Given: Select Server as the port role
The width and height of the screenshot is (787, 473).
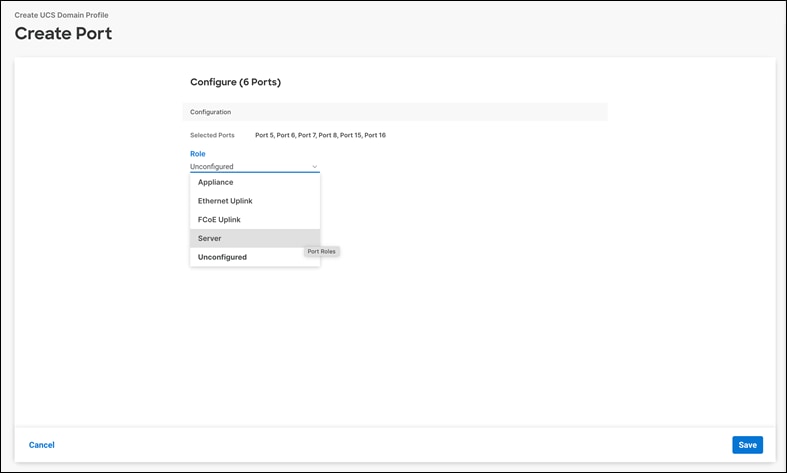Looking at the screenshot, I should (254, 238).
